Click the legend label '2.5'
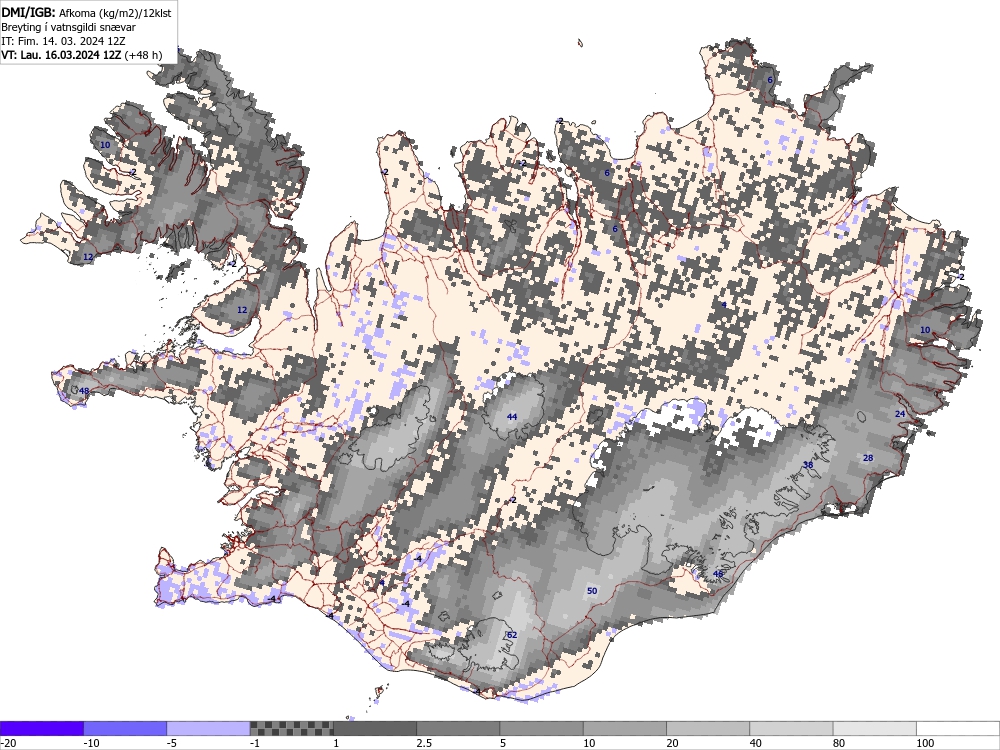 pos(424,743)
